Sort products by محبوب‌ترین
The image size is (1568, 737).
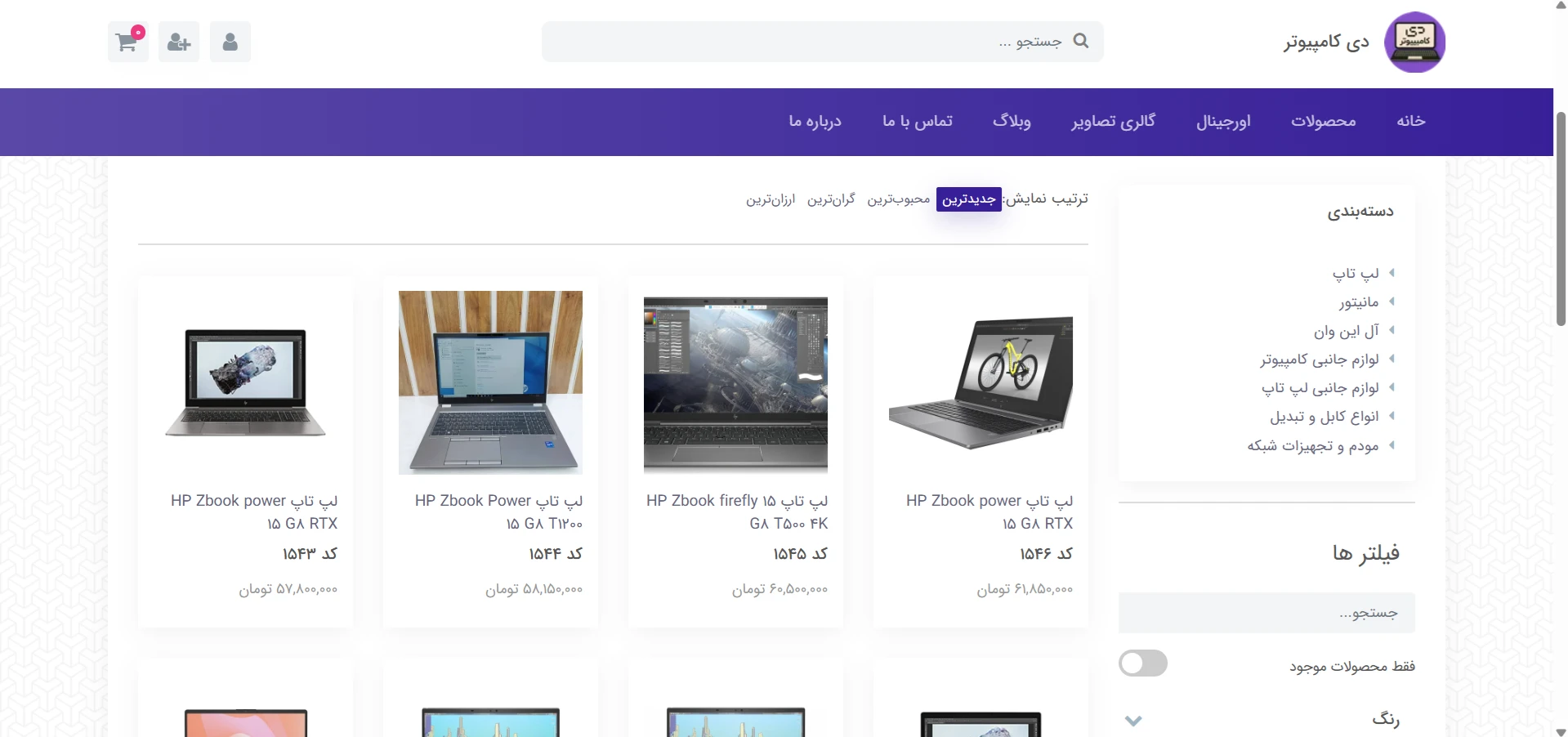[899, 199]
